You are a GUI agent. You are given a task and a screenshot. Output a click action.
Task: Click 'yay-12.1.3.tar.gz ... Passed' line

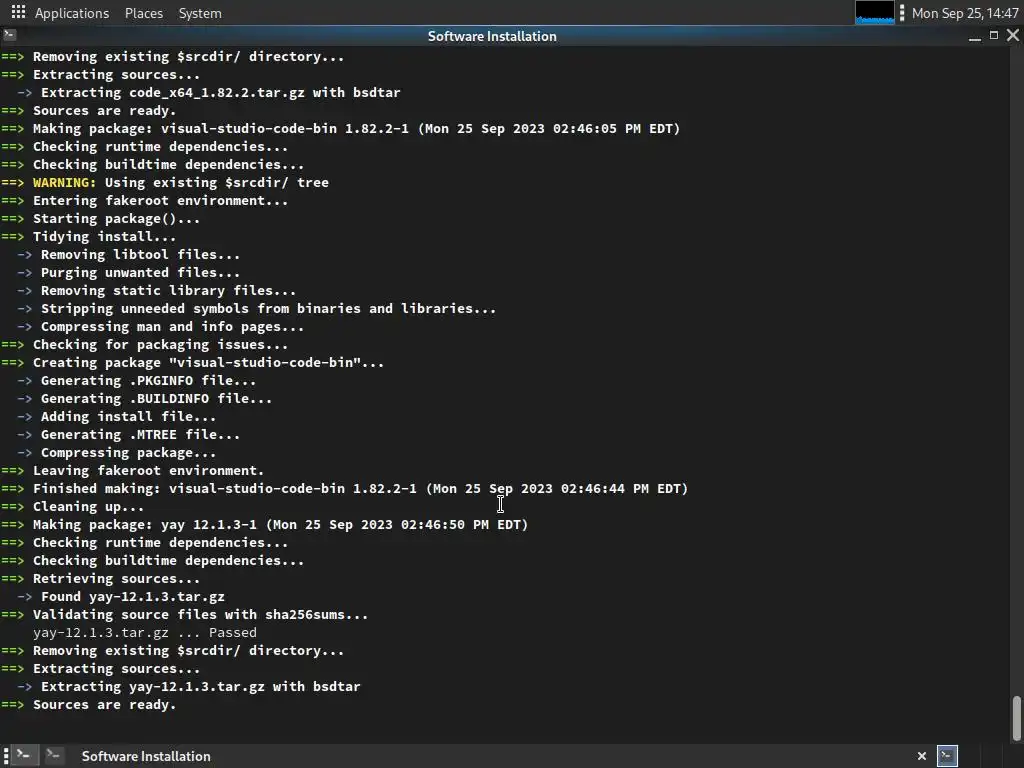tap(145, 633)
